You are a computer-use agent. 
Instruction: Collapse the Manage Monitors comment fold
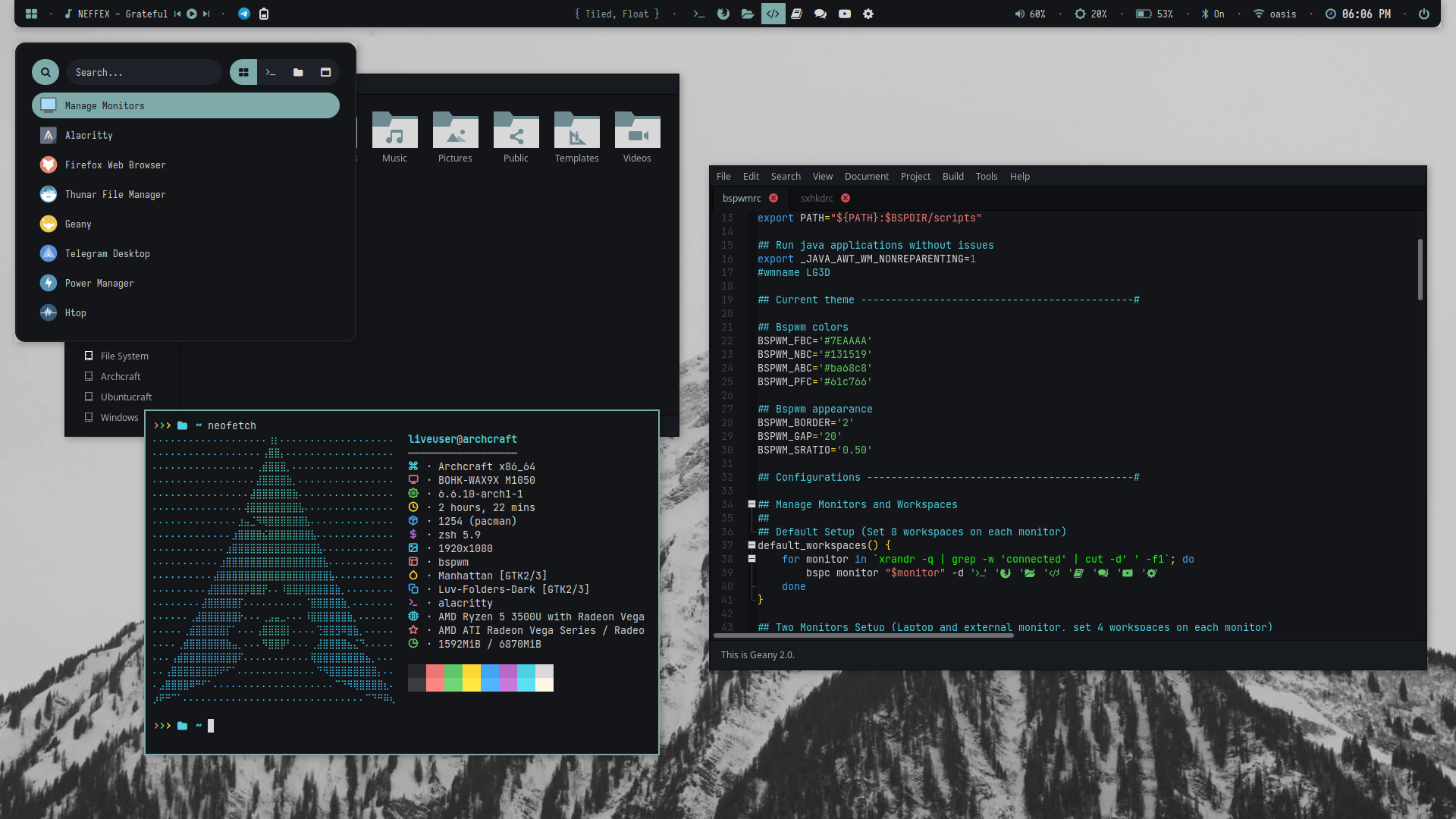pyautogui.click(x=752, y=504)
